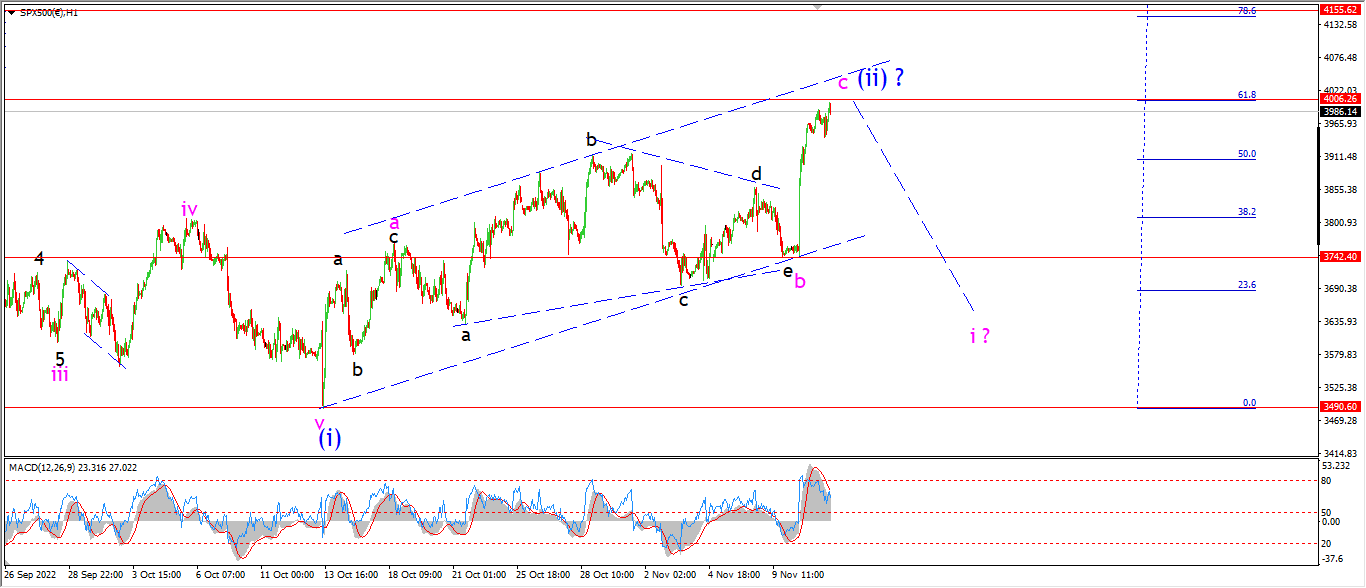Click the 3911.48 price axis value

tap(1339, 157)
